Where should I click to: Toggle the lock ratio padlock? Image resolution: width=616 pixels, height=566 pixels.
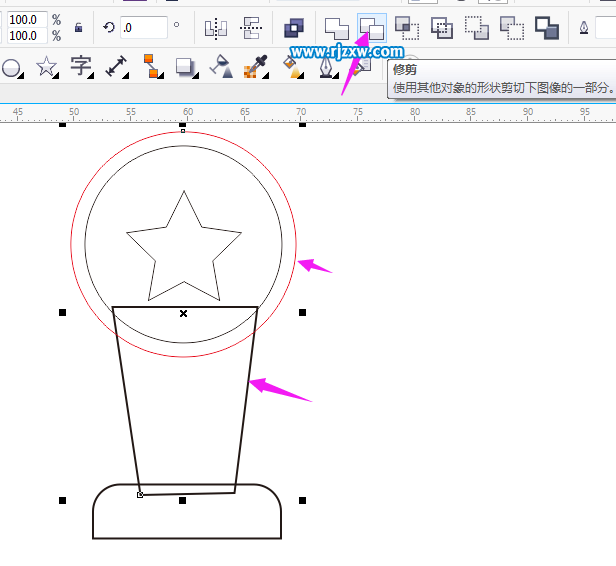coord(78,27)
